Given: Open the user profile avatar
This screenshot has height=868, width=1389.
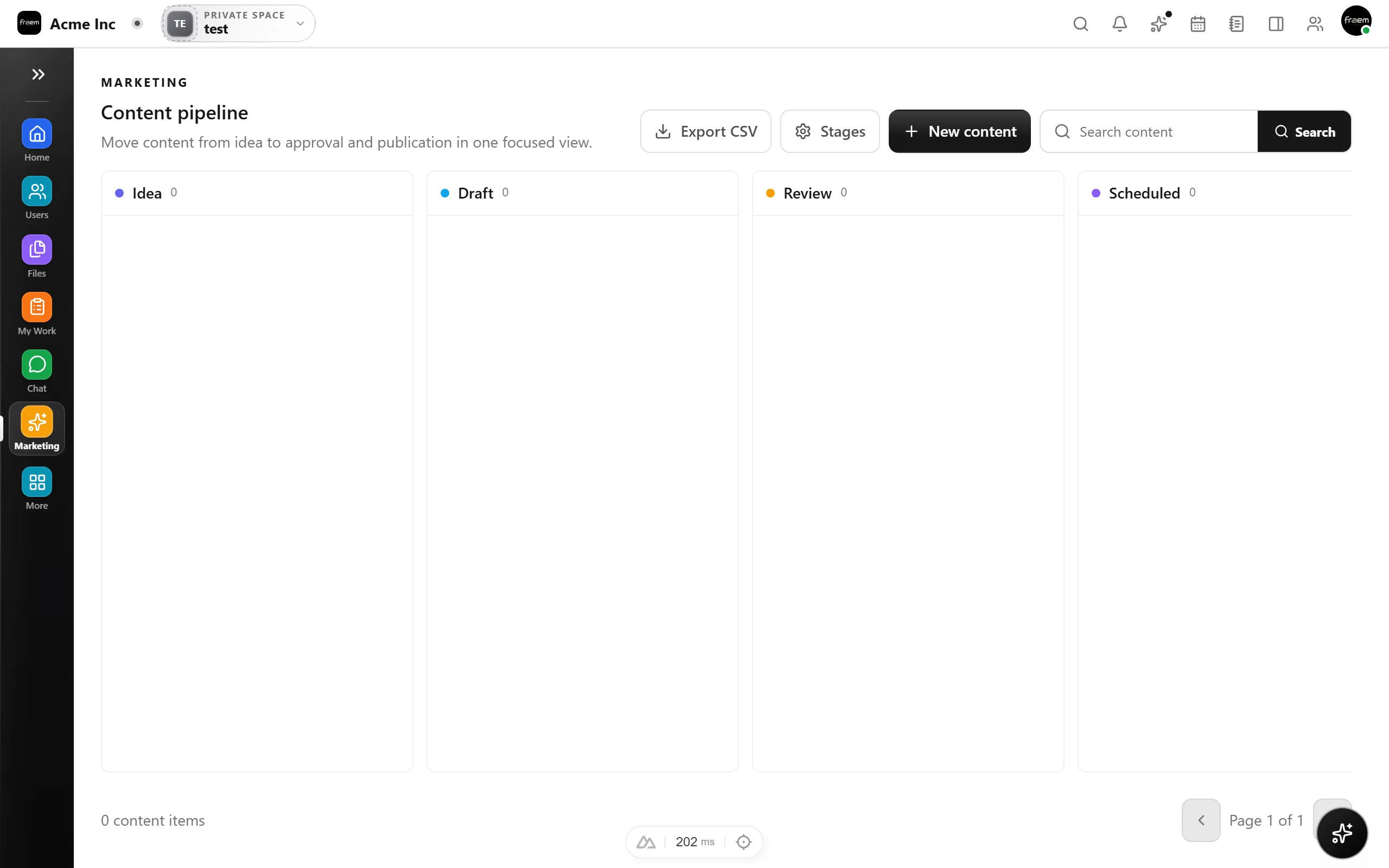Looking at the screenshot, I should pos(1356,21).
